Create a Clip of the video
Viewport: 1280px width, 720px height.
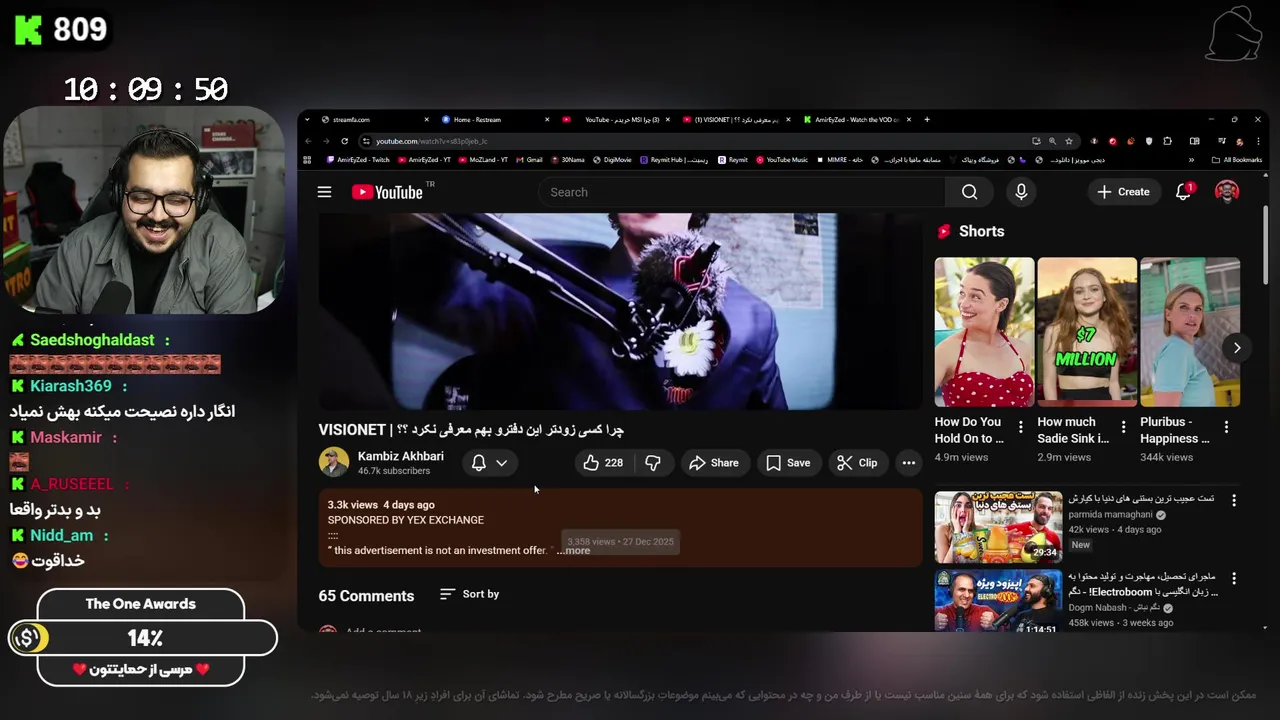[x=857, y=463]
